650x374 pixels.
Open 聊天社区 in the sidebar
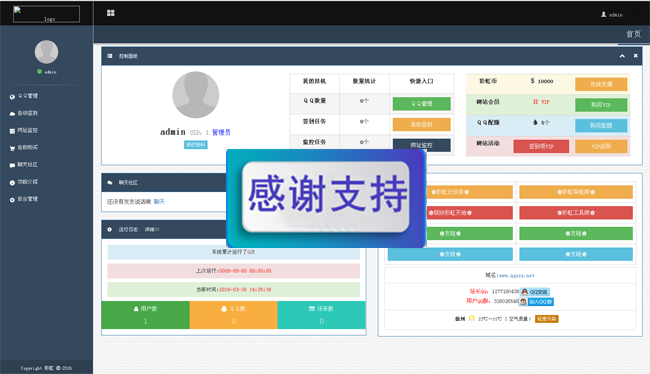28,165
